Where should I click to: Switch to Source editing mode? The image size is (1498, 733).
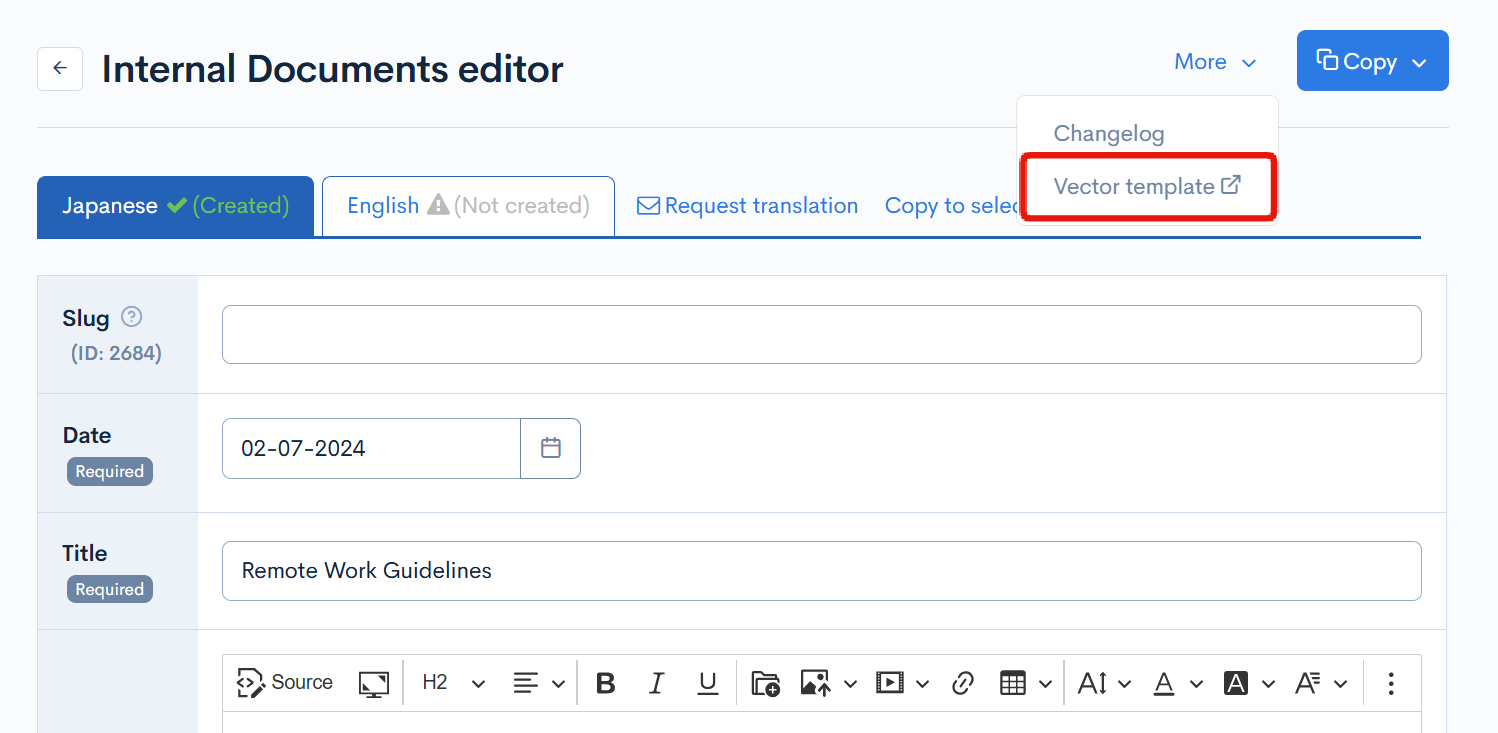285,683
